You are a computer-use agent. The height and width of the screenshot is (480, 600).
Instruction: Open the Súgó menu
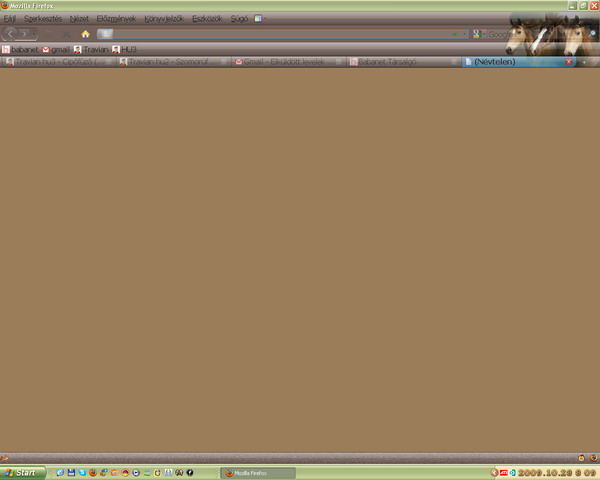click(240, 19)
